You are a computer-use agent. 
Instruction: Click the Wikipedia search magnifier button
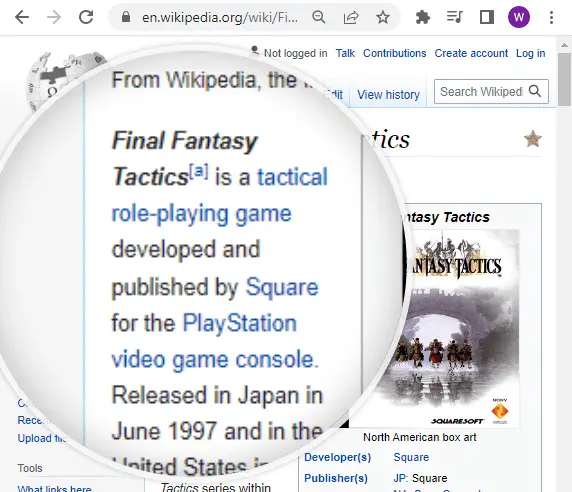tap(535, 91)
